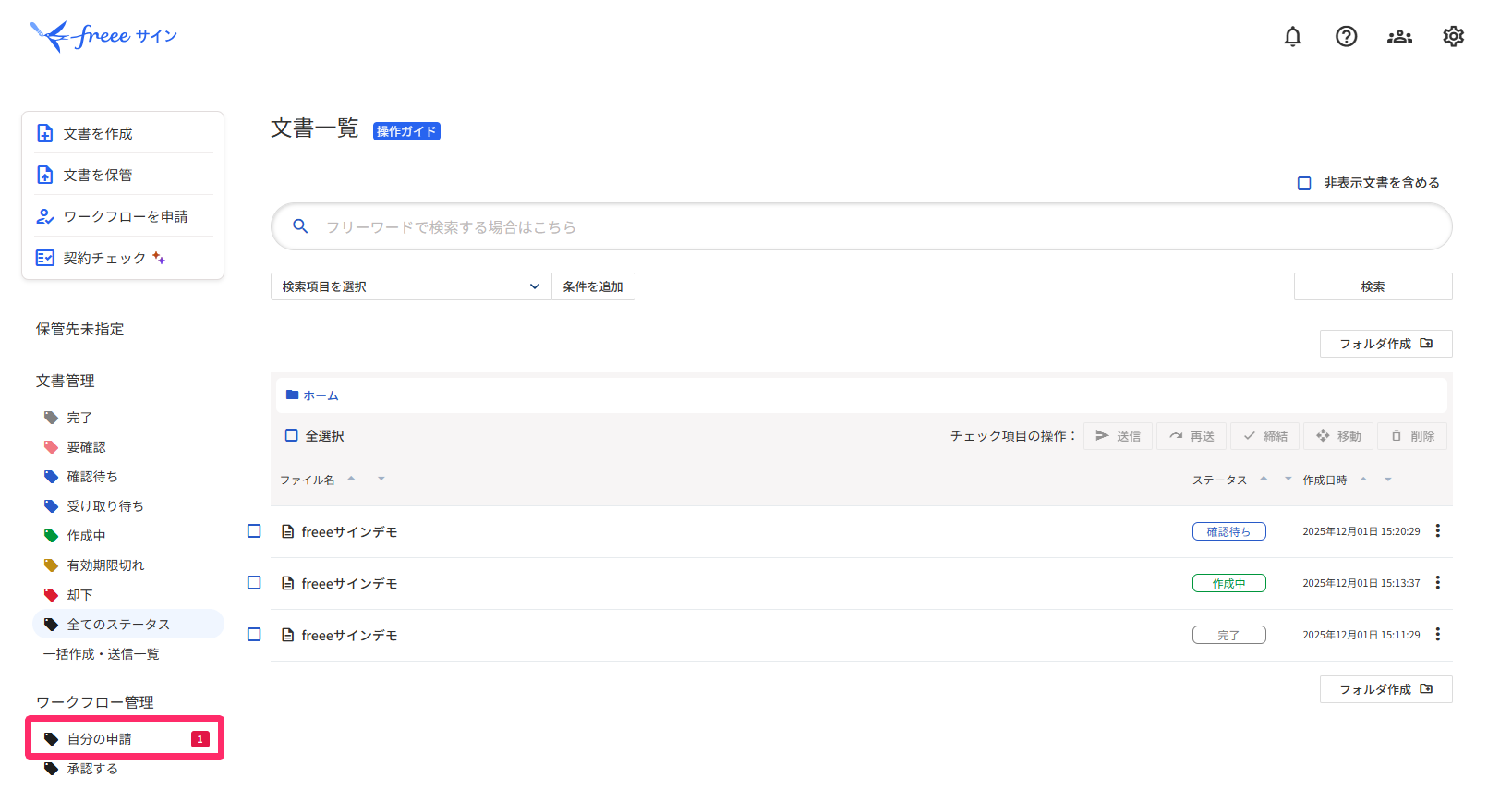Image resolution: width=1512 pixels, height=790 pixels.
Task: Click the ホーム folder icon
Action: [292, 395]
